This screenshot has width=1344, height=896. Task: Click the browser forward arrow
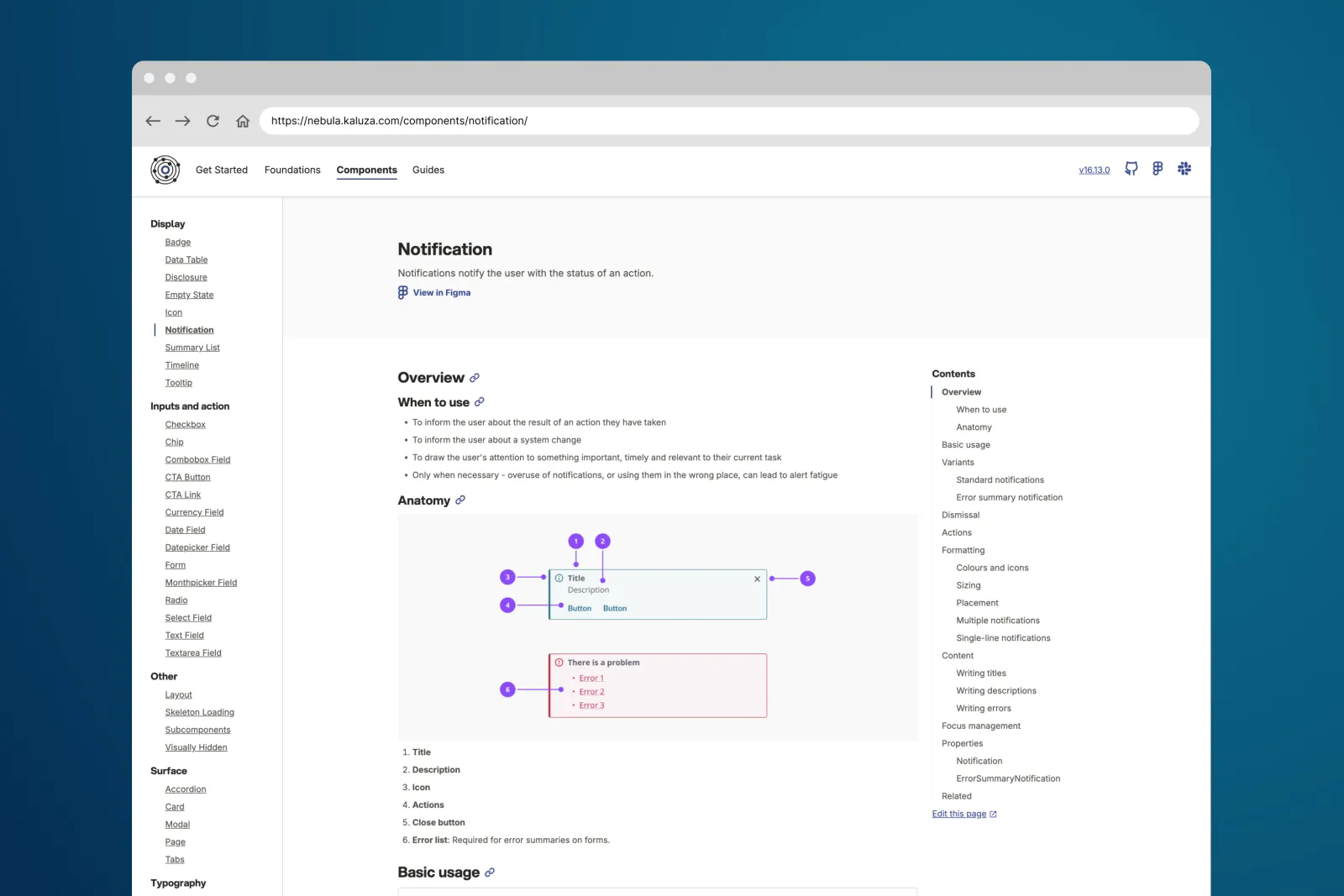(x=182, y=121)
